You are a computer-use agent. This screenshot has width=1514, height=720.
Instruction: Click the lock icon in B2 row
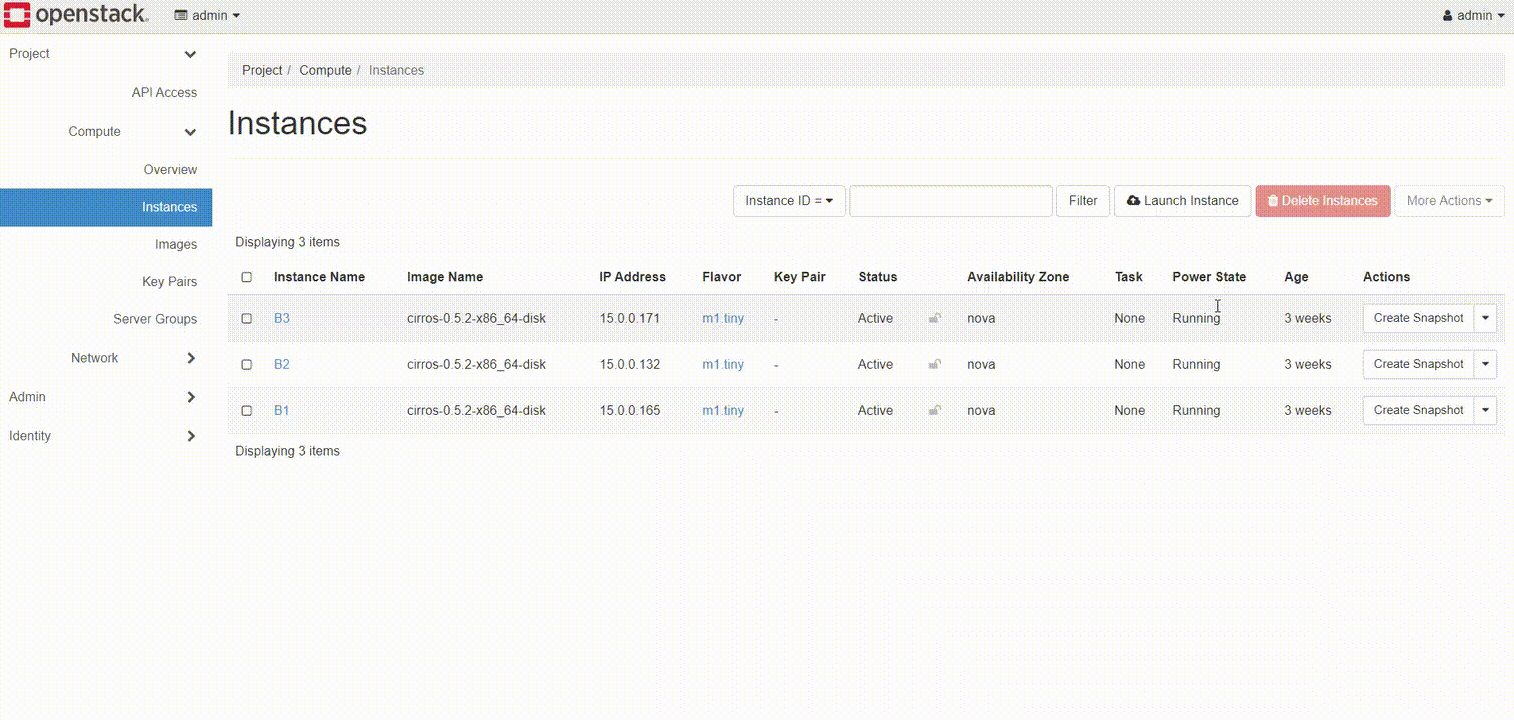click(x=934, y=364)
